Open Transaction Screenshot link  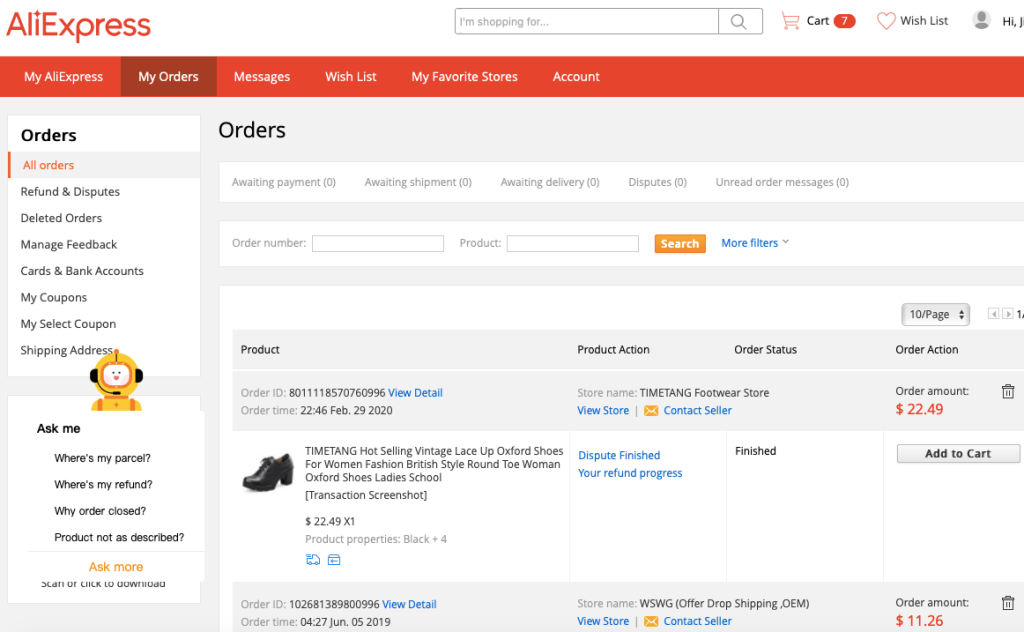click(x=366, y=495)
